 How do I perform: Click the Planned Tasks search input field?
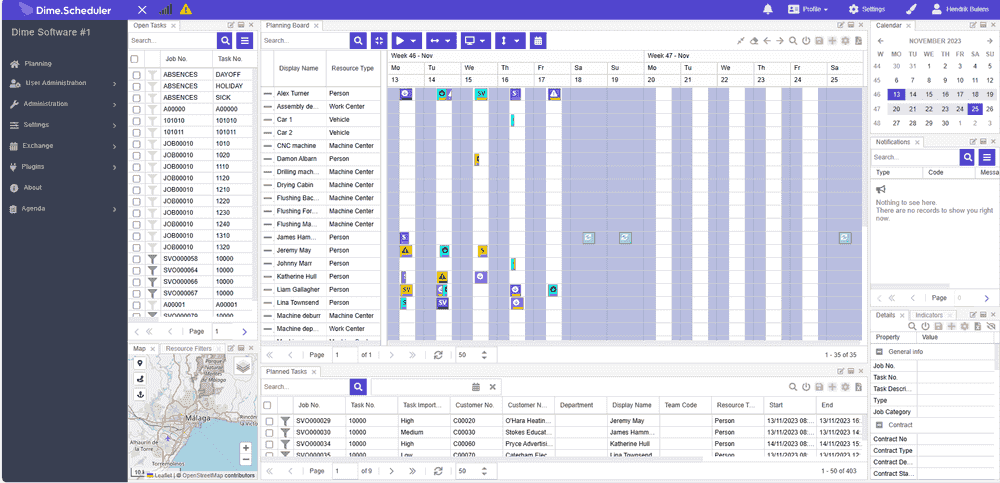pos(305,387)
